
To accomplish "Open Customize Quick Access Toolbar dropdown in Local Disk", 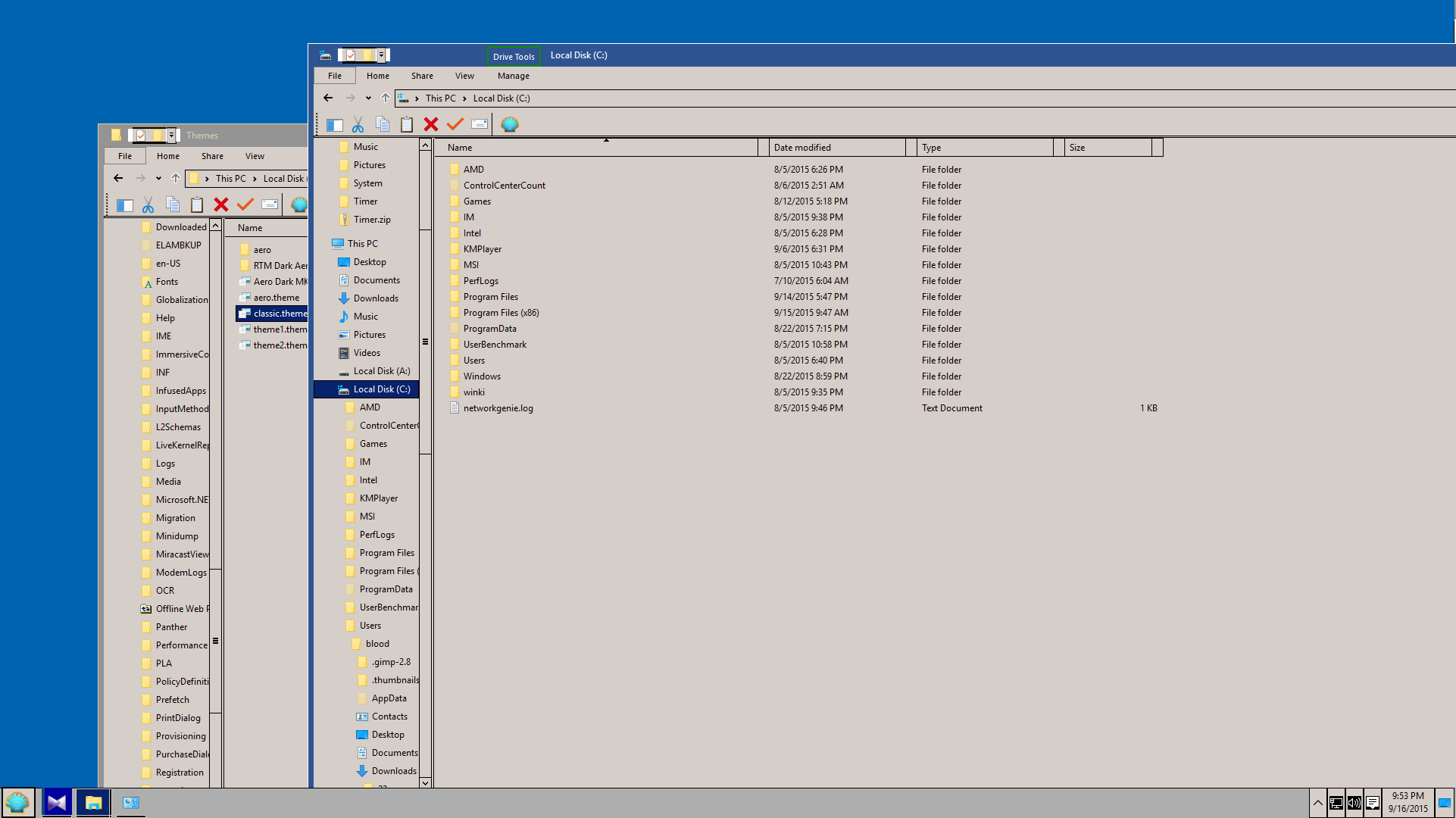I will [x=381, y=55].
